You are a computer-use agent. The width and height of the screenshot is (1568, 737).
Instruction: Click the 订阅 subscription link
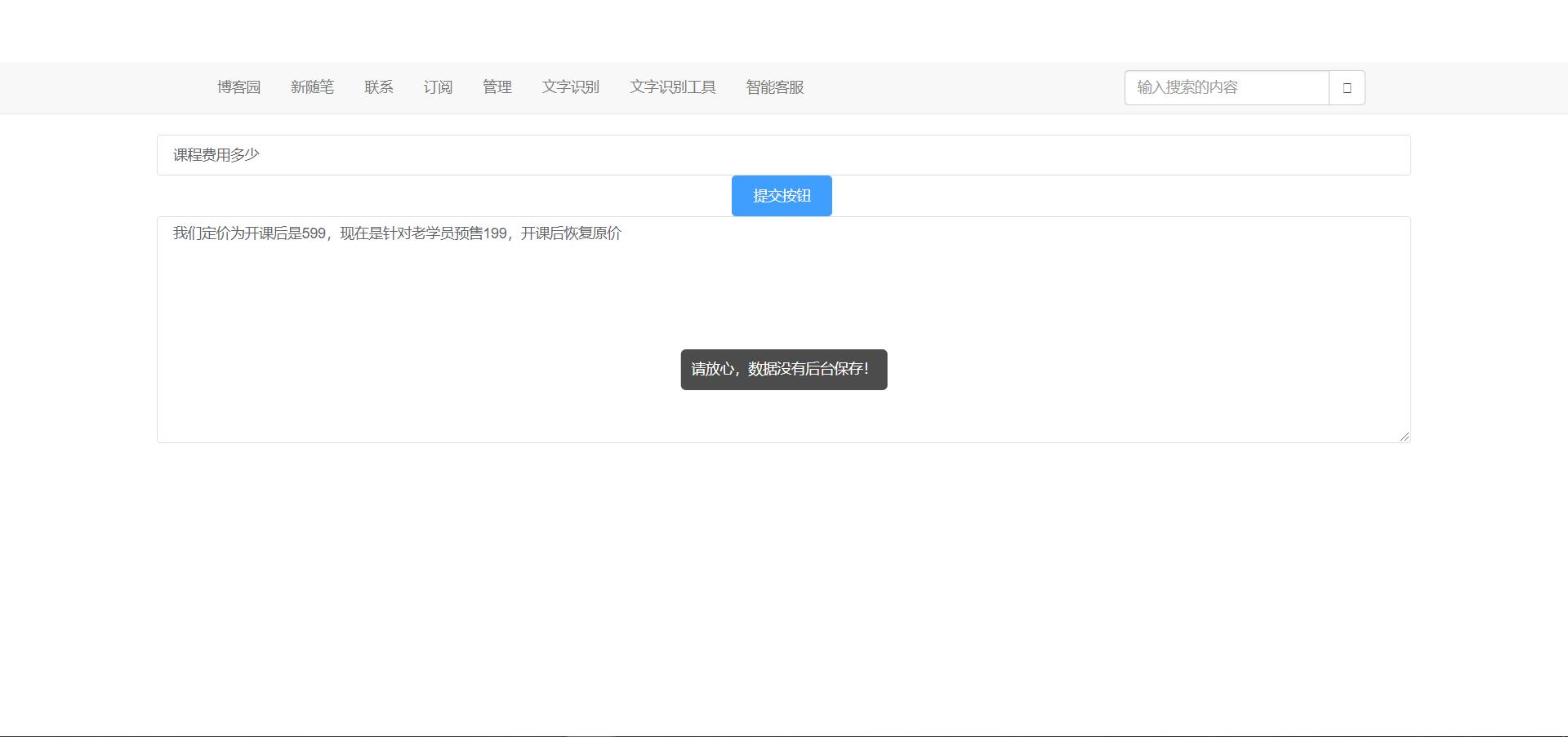tap(438, 87)
